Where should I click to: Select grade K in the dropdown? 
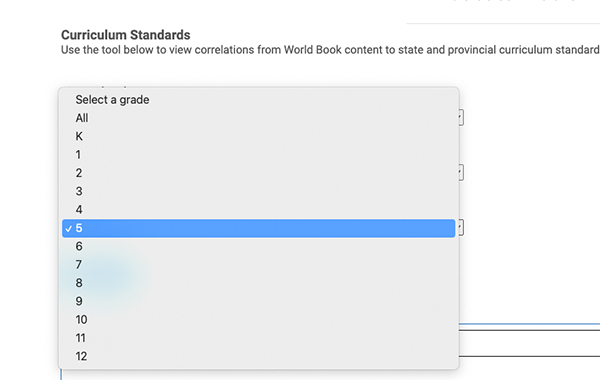pyautogui.click(x=258, y=136)
